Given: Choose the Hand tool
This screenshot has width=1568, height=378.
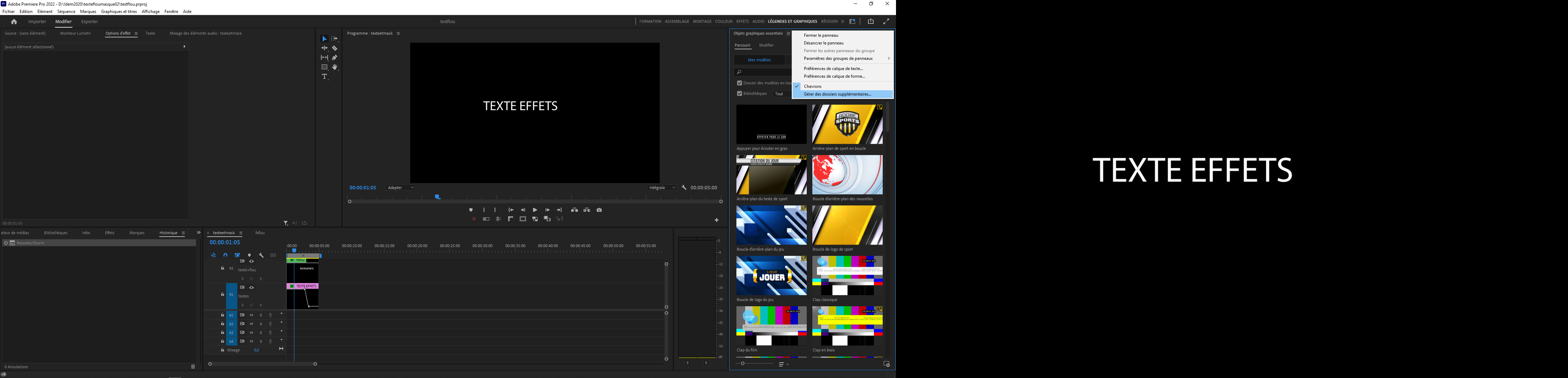Looking at the screenshot, I should (335, 68).
